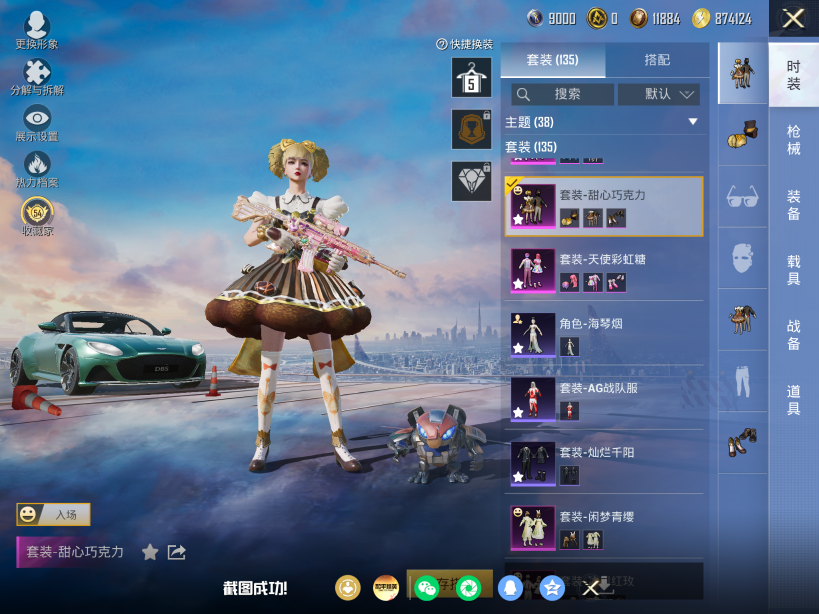Image resolution: width=819 pixels, height=614 pixels.
Task: Click the hat piece under 套装-甜心巧克力
Action: point(569,218)
